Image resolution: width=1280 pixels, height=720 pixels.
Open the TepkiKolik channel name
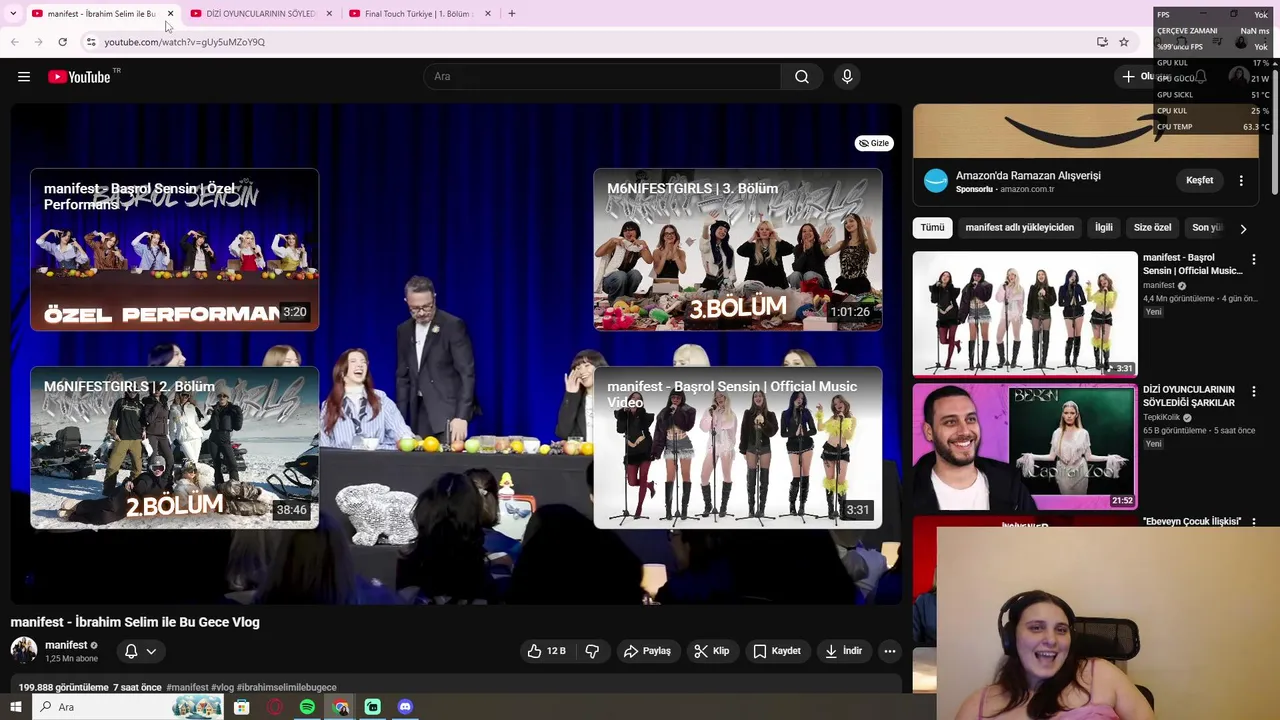(x=1161, y=417)
